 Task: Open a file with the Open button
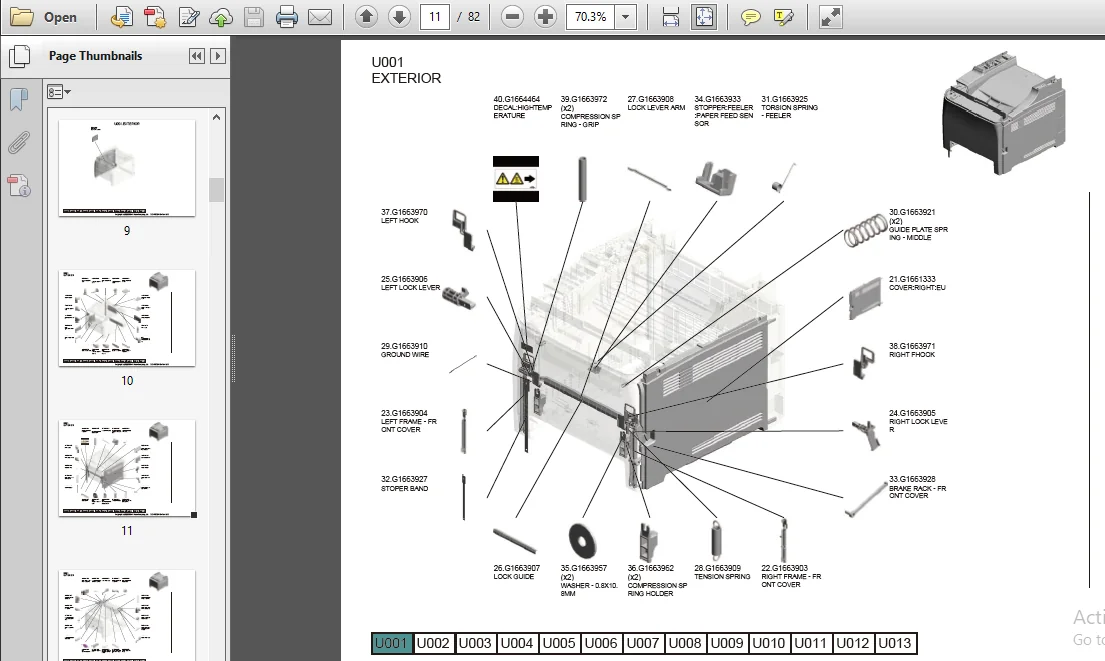point(44,17)
